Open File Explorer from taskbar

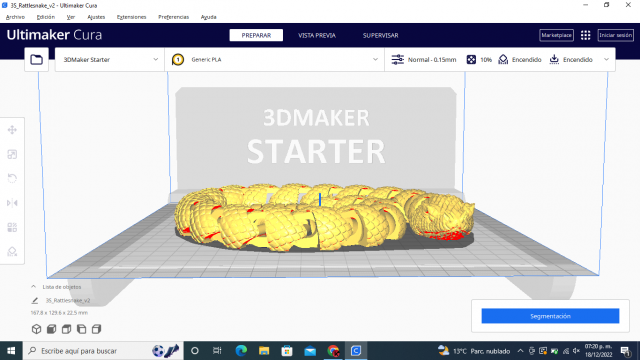pos(264,351)
